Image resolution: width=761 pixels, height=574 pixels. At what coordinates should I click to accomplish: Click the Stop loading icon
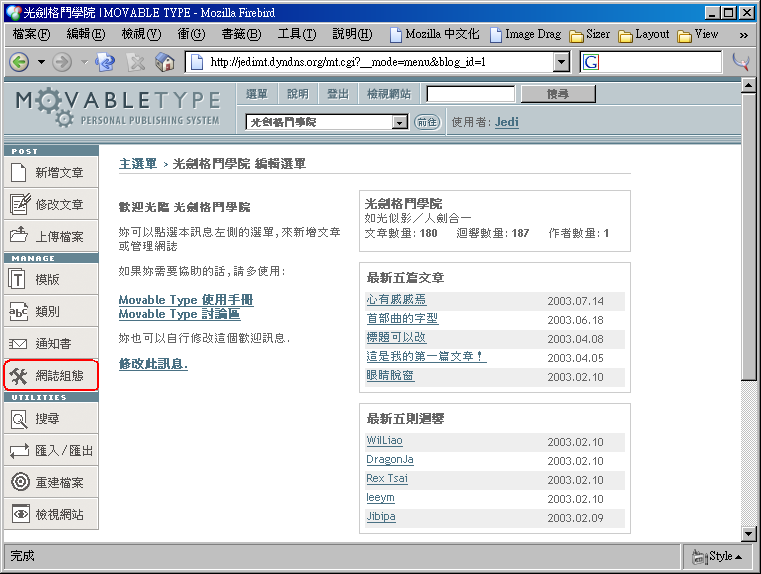[x=136, y=62]
